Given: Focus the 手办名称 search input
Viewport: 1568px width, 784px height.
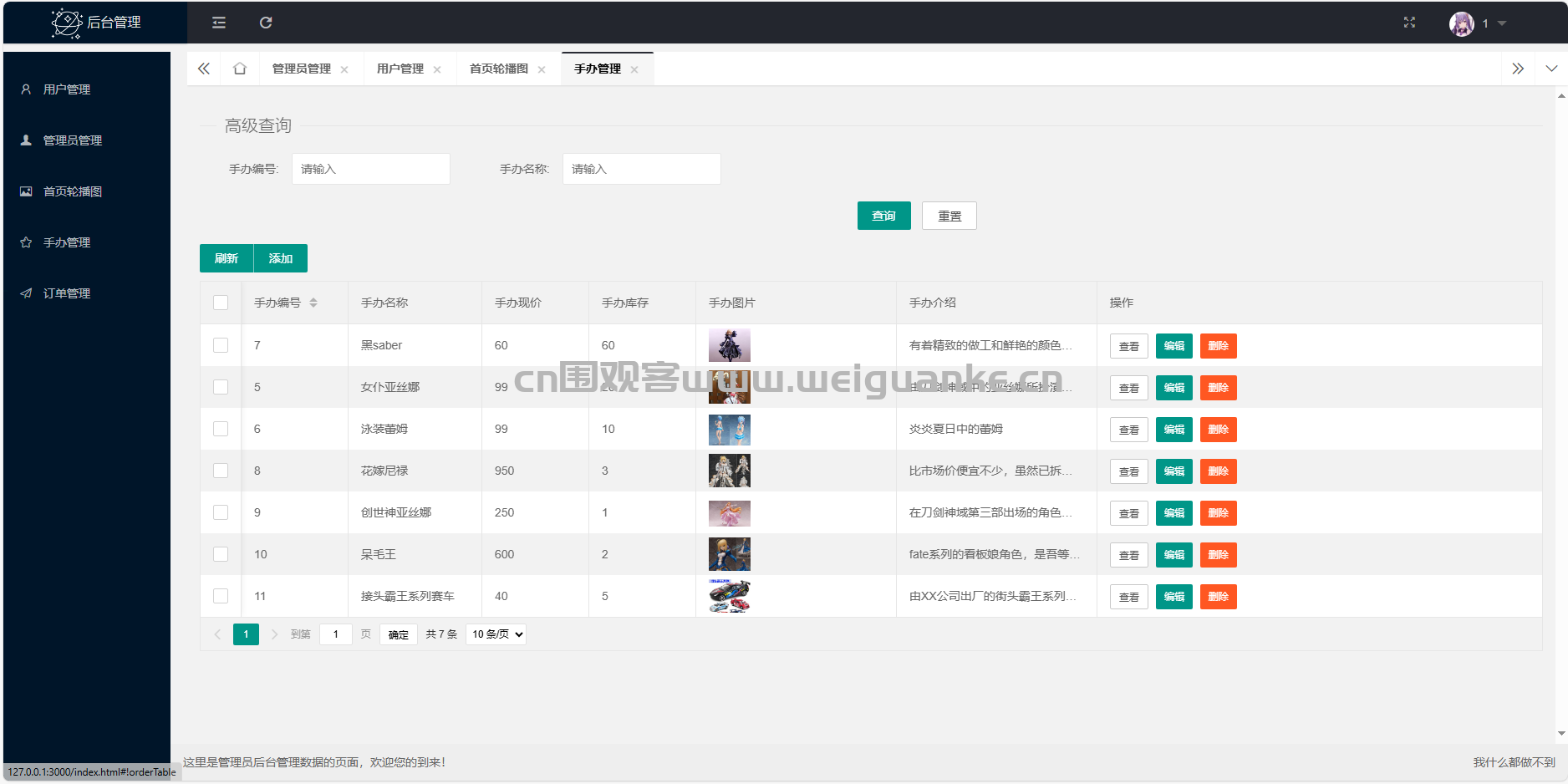Looking at the screenshot, I should point(642,169).
